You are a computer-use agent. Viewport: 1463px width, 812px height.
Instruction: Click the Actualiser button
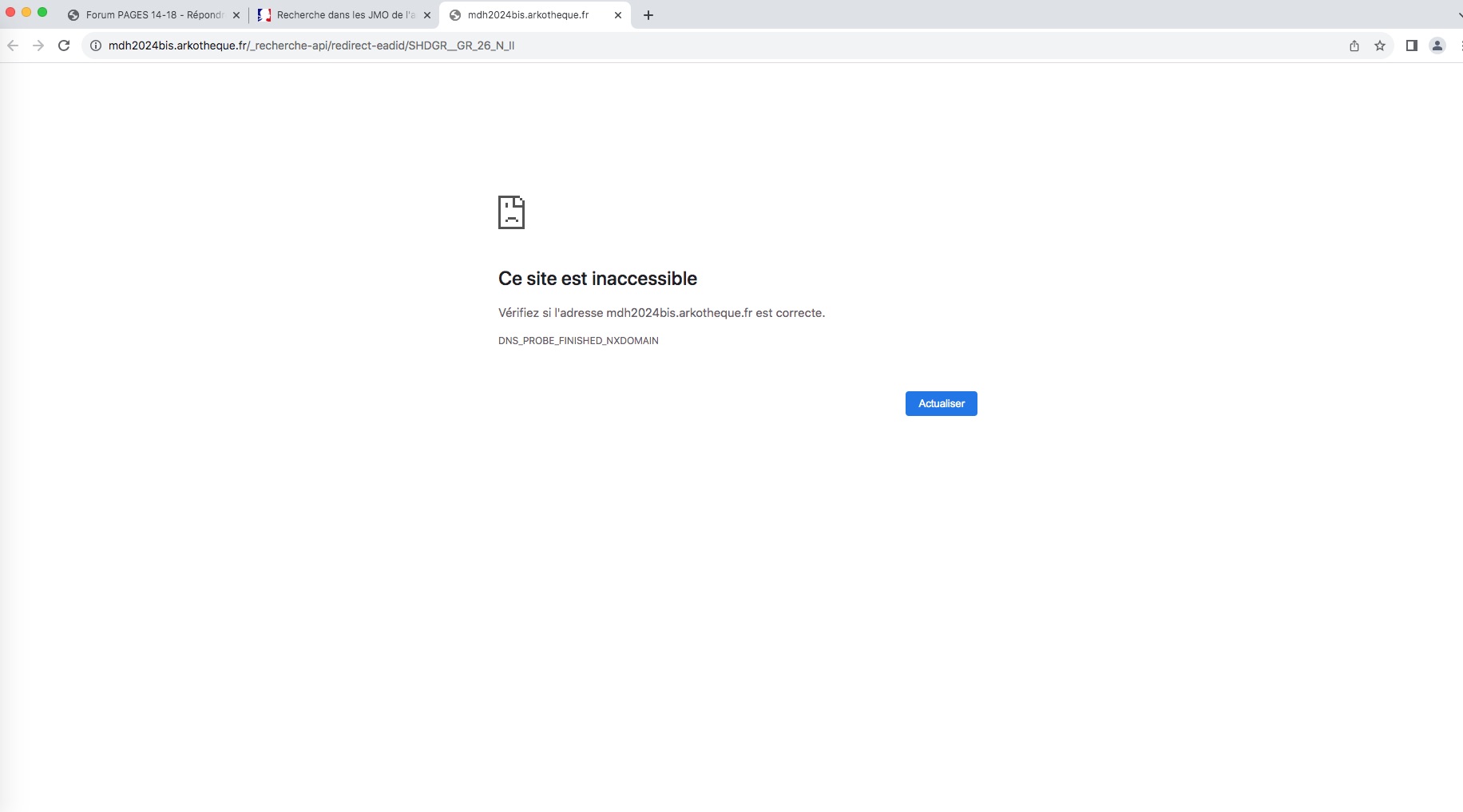[941, 403]
